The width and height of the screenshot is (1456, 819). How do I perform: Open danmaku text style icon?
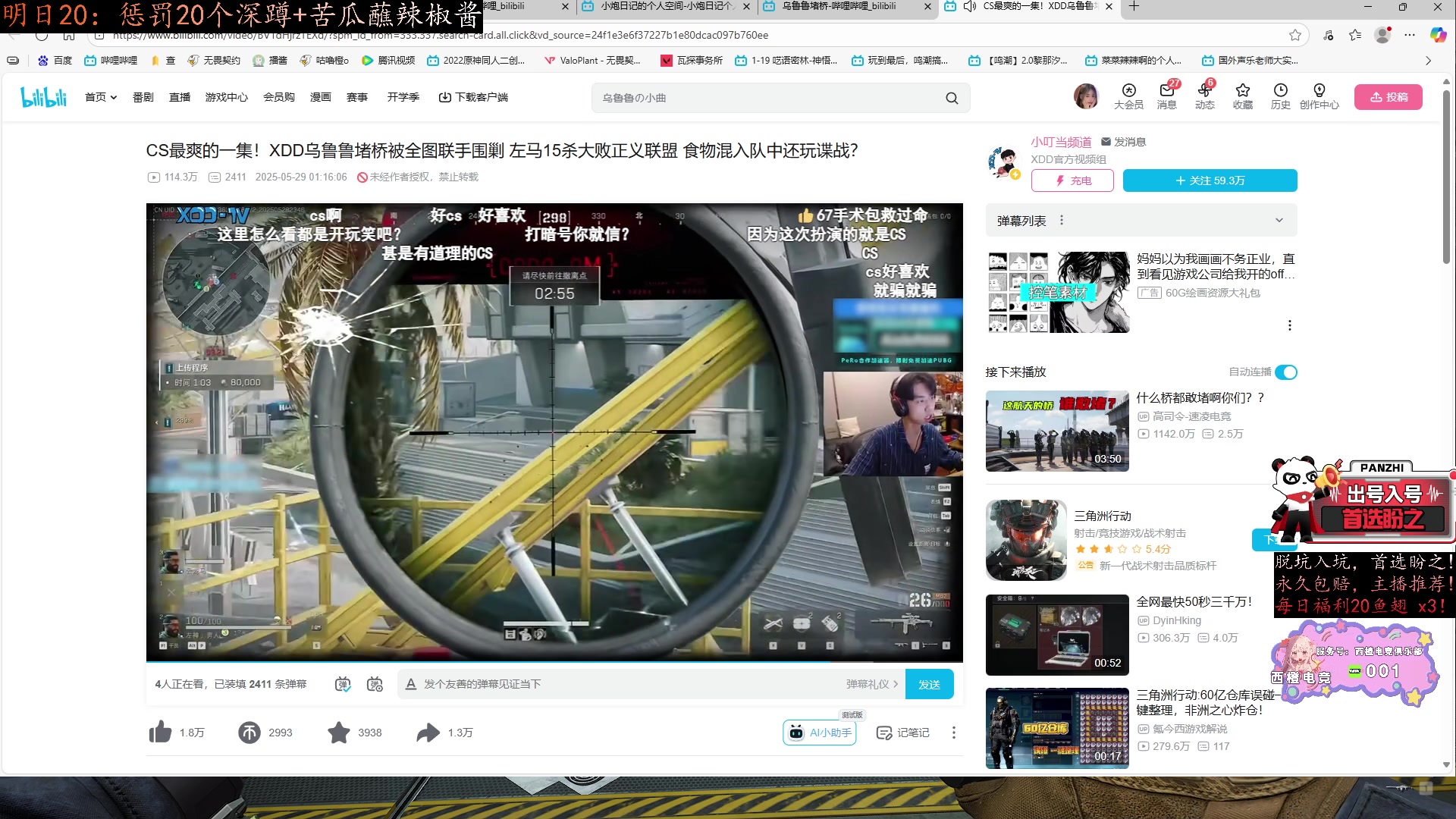[410, 684]
